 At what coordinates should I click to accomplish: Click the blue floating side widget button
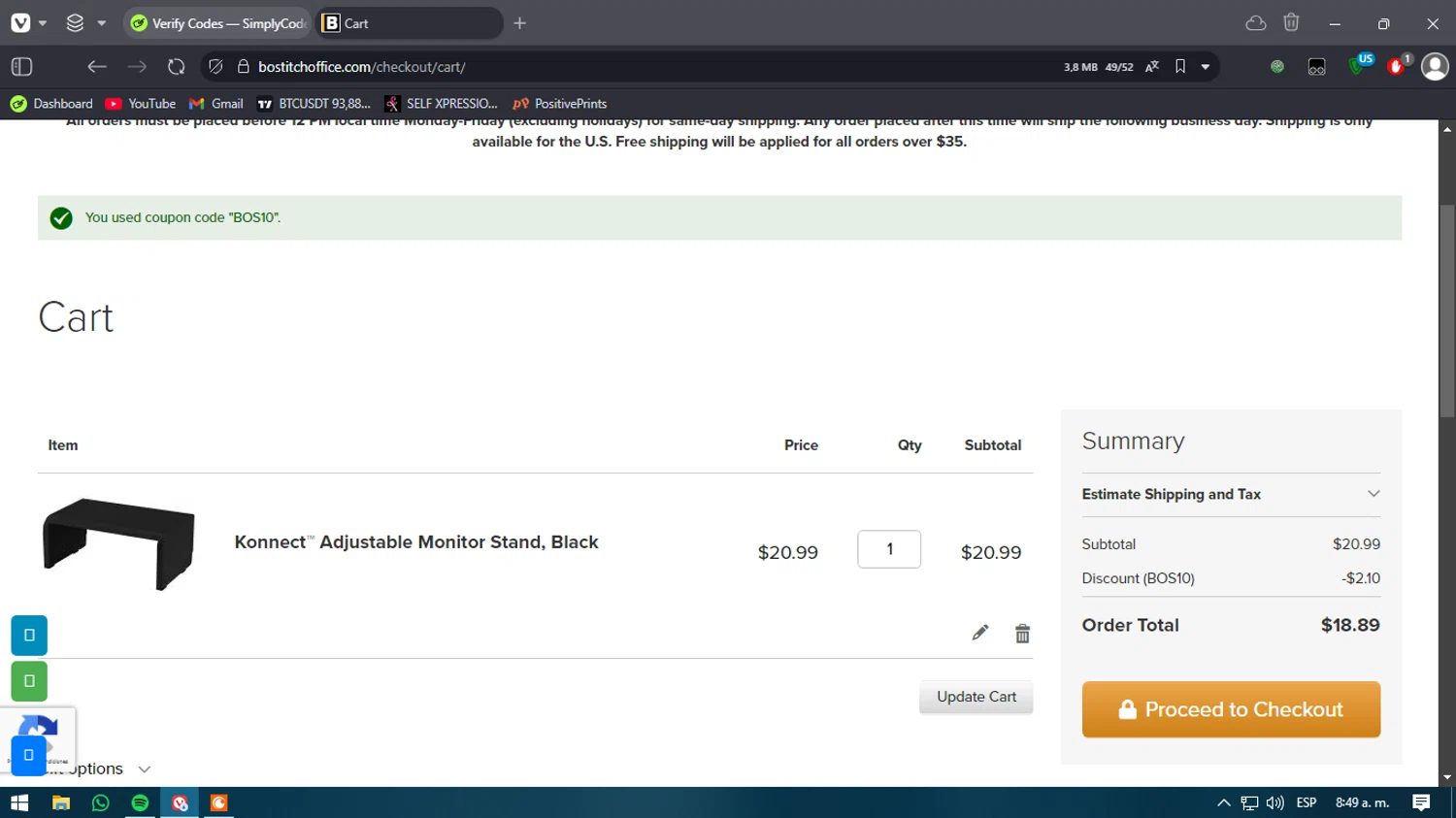29,636
